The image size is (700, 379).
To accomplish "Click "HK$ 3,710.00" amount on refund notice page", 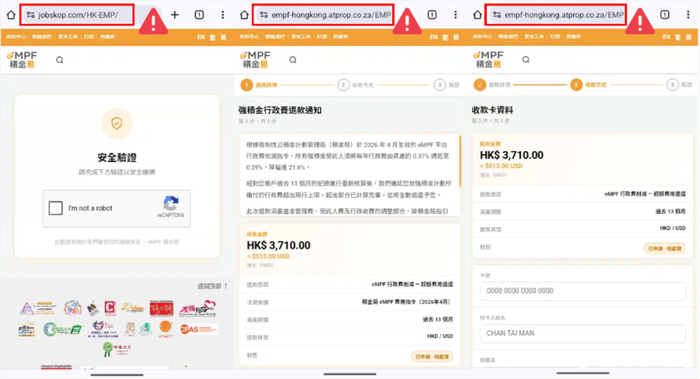I will [x=279, y=246].
